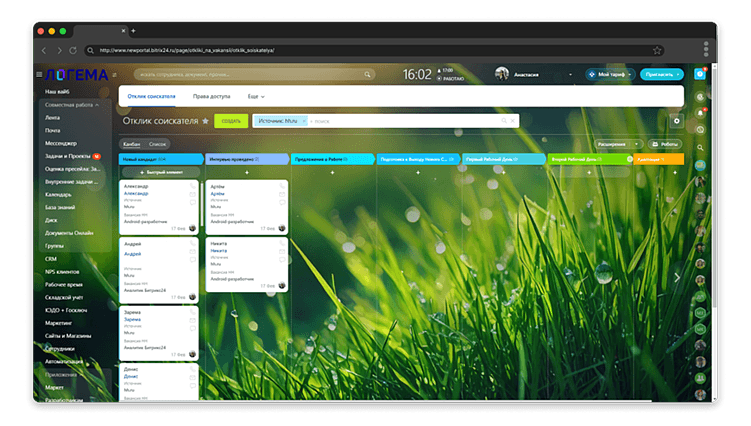The width and height of the screenshot is (751, 426).
Task: Click phone icon on Зарема card
Action: pyautogui.click(x=193, y=312)
